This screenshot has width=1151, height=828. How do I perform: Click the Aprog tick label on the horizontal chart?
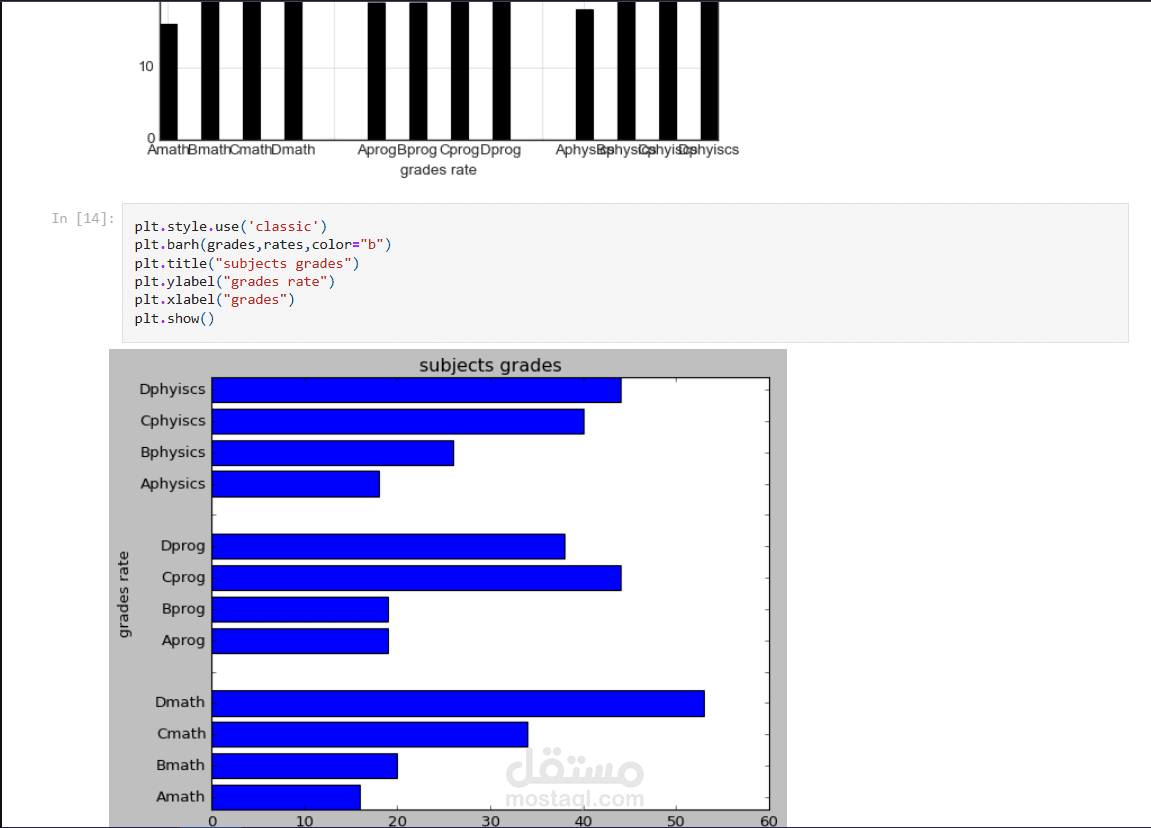(x=184, y=640)
